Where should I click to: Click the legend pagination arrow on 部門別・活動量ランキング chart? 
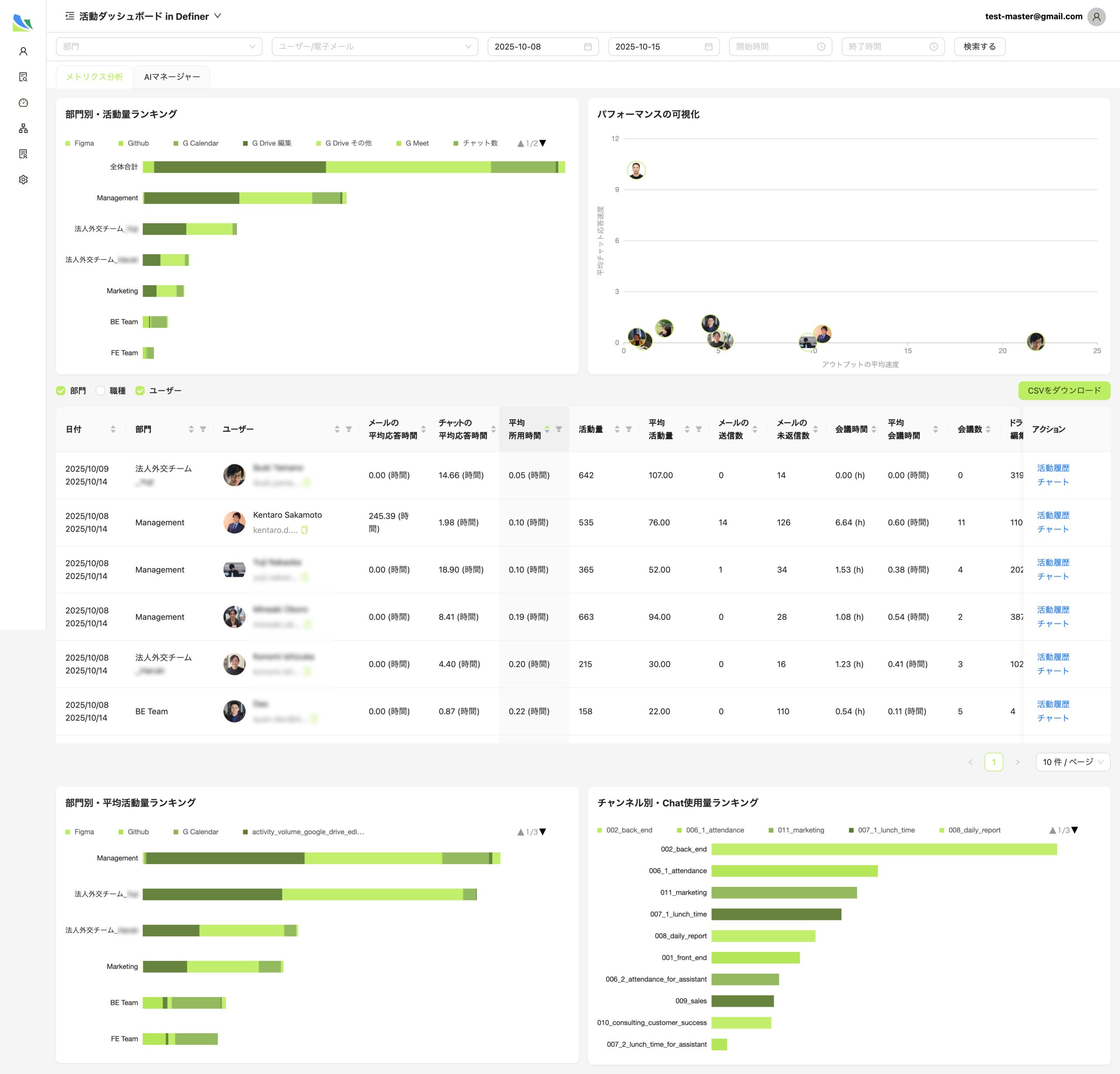pos(542,143)
